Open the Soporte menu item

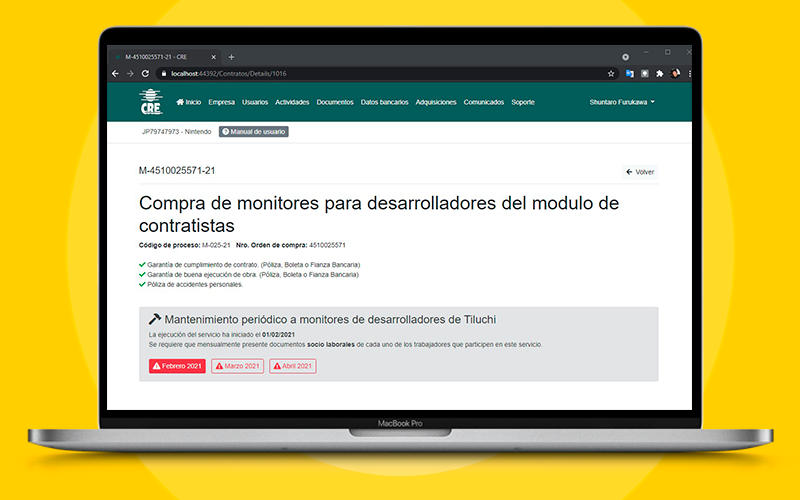tap(523, 102)
